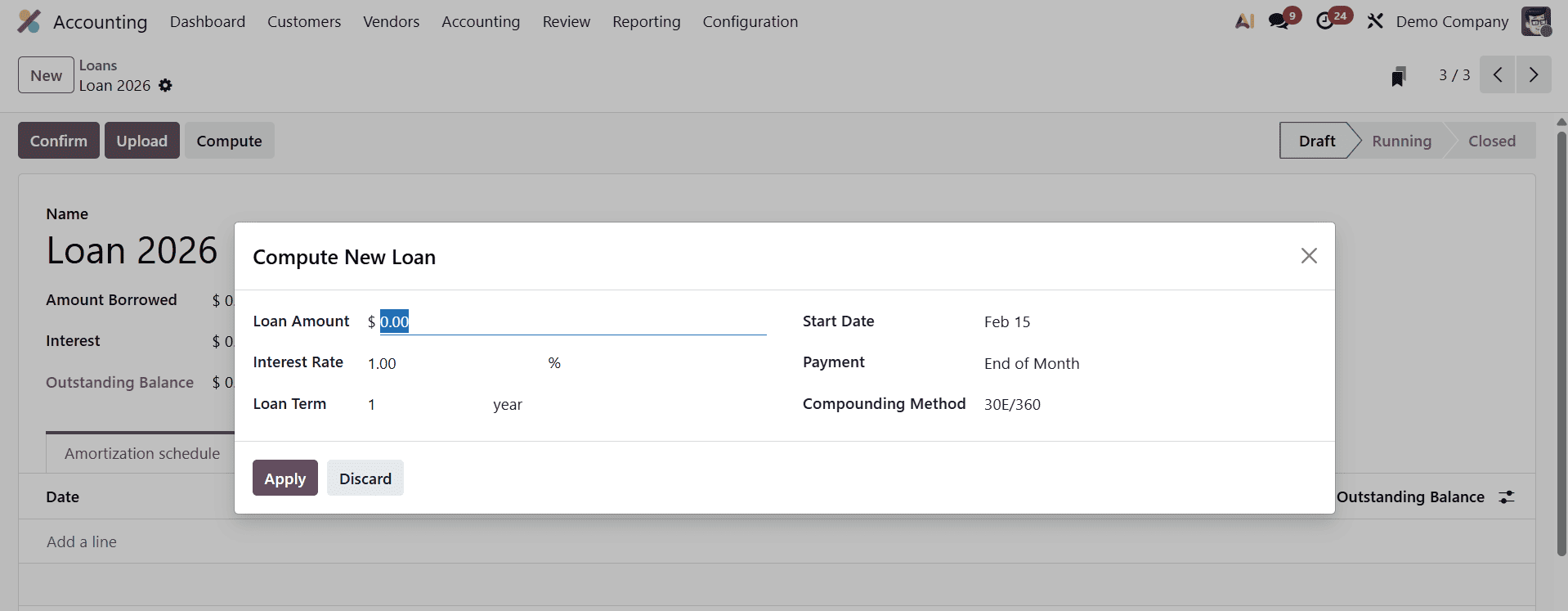Viewport: 1568px width, 611px height.
Task: Open the Reporting menu
Action: pyautogui.click(x=647, y=22)
